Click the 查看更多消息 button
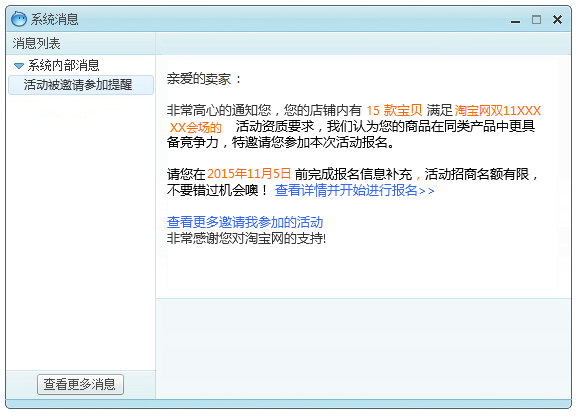580x418 pixels. pyautogui.click(x=80, y=384)
